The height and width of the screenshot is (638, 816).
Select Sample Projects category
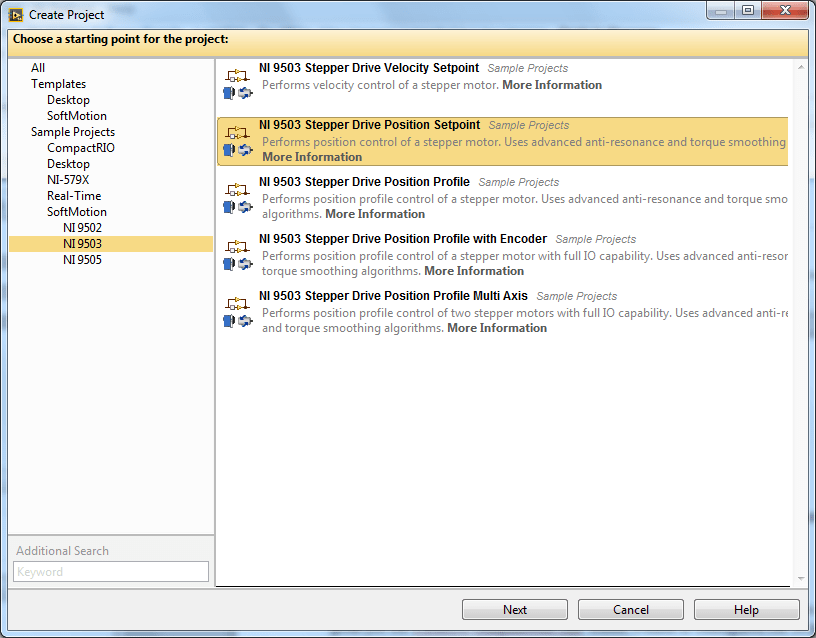click(x=73, y=132)
